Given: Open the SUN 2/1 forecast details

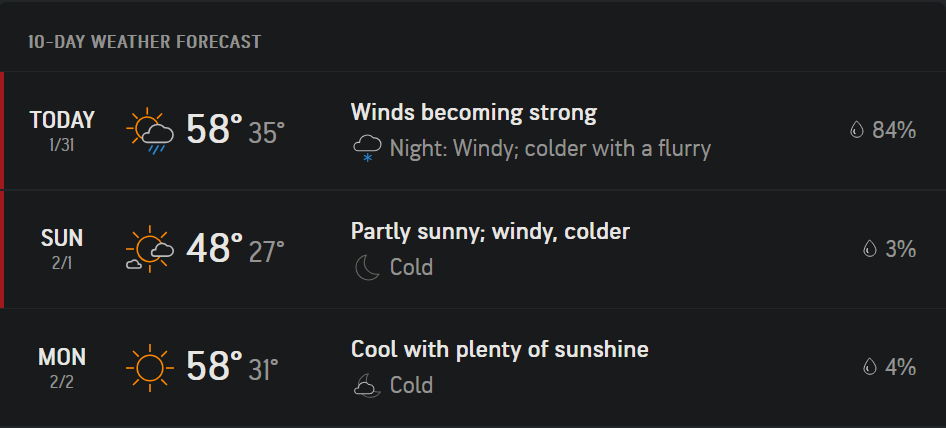Looking at the screenshot, I should click(x=473, y=249).
